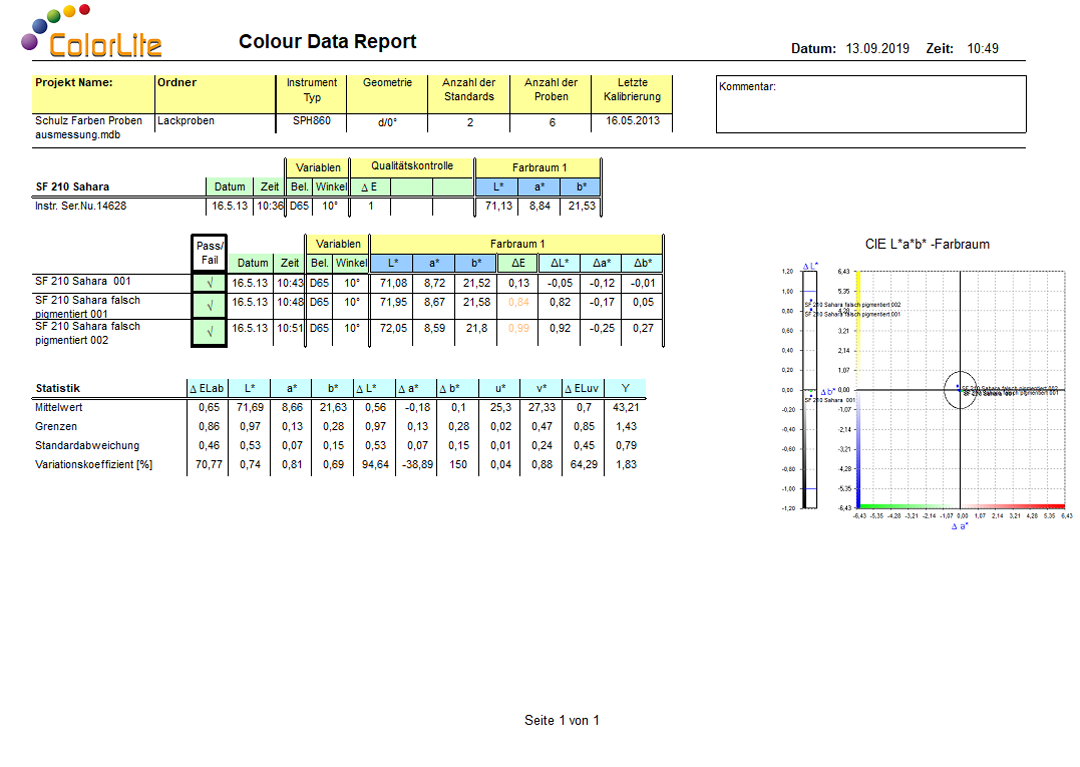Viewport: 1080px width, 767px height.
Task: Click the 'CIE L*a*b* -Farbraum' chart title
Action: 927,244
